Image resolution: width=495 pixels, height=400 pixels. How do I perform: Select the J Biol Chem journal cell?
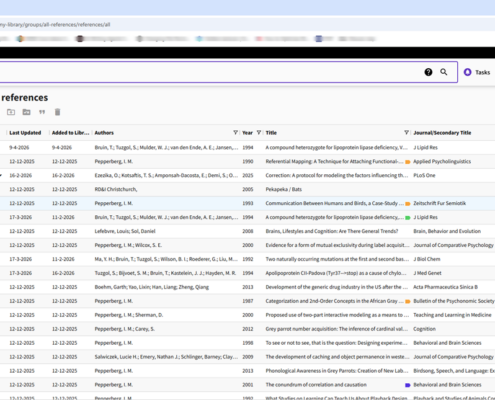(x=427, y=259)
